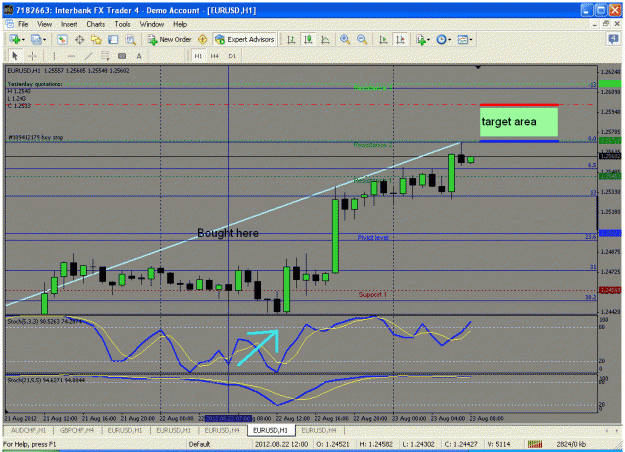The height and width of the screenshot is (452, 625).
Task: Click the connection status bars indicator
Action: [x=535, y=444]
